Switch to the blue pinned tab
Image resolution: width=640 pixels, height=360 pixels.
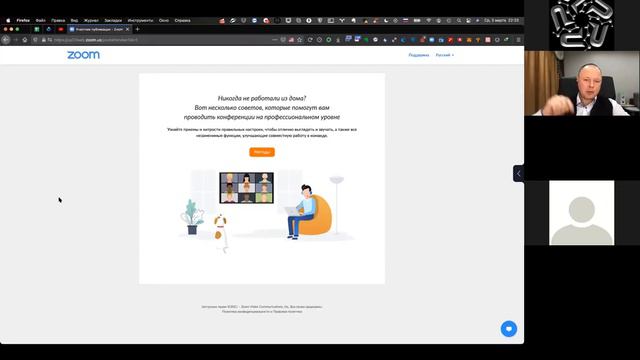[49, 29]
